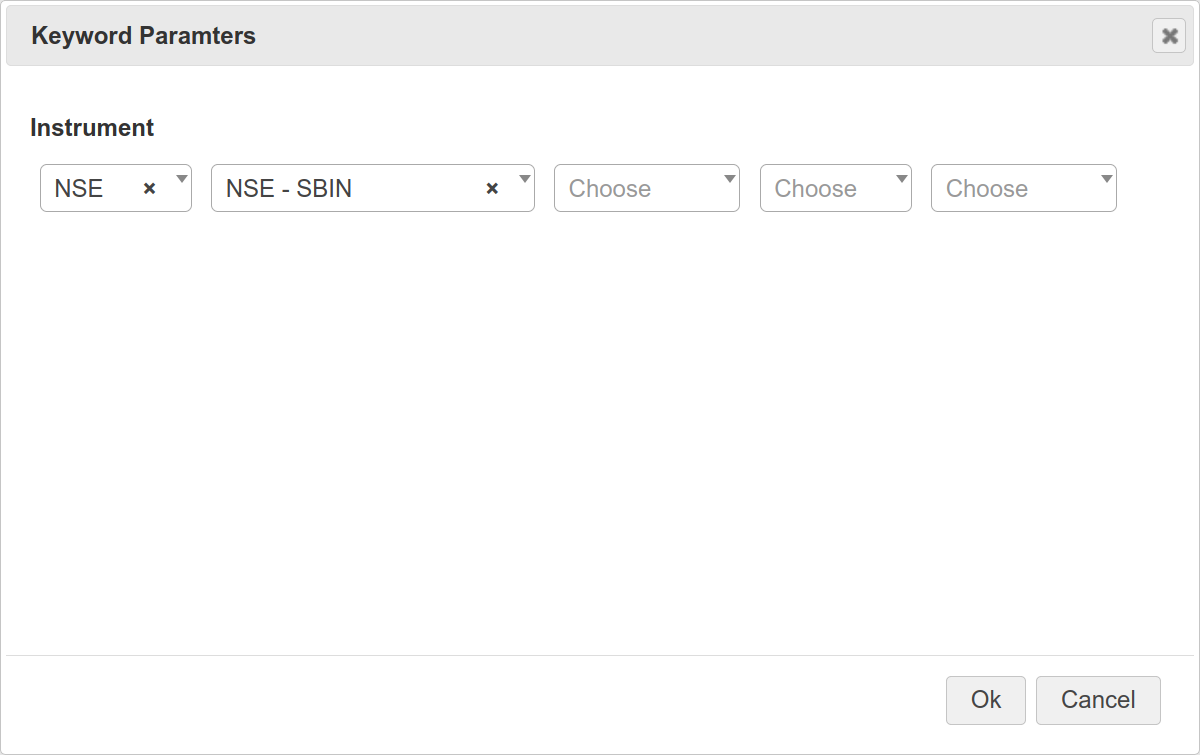The image size is (1200, 755).
Task: Click 'Choose' placeholder in the rightmost field
Action: tap(987, 189)
